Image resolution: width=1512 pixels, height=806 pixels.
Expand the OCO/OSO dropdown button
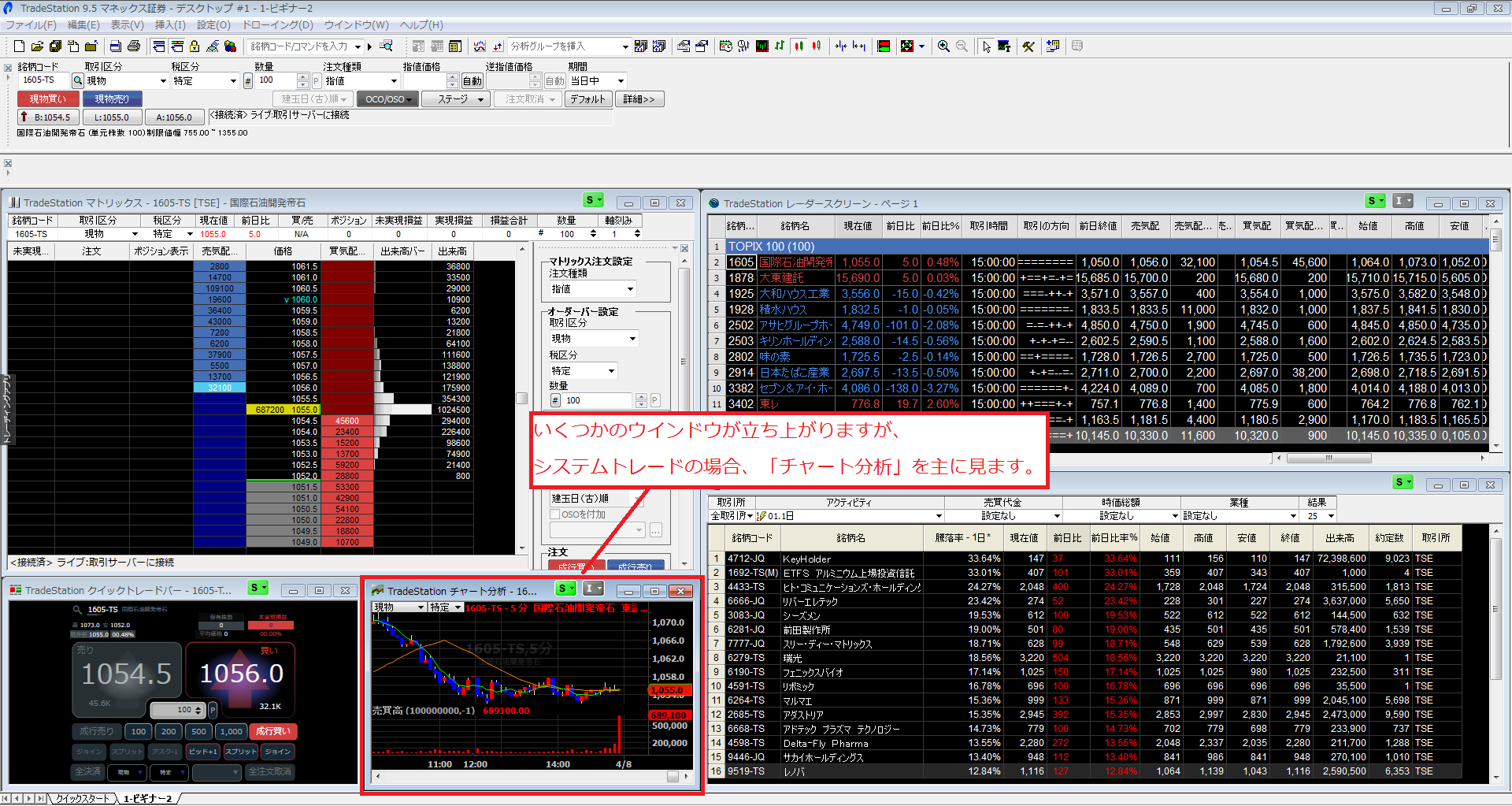[388, 99]
